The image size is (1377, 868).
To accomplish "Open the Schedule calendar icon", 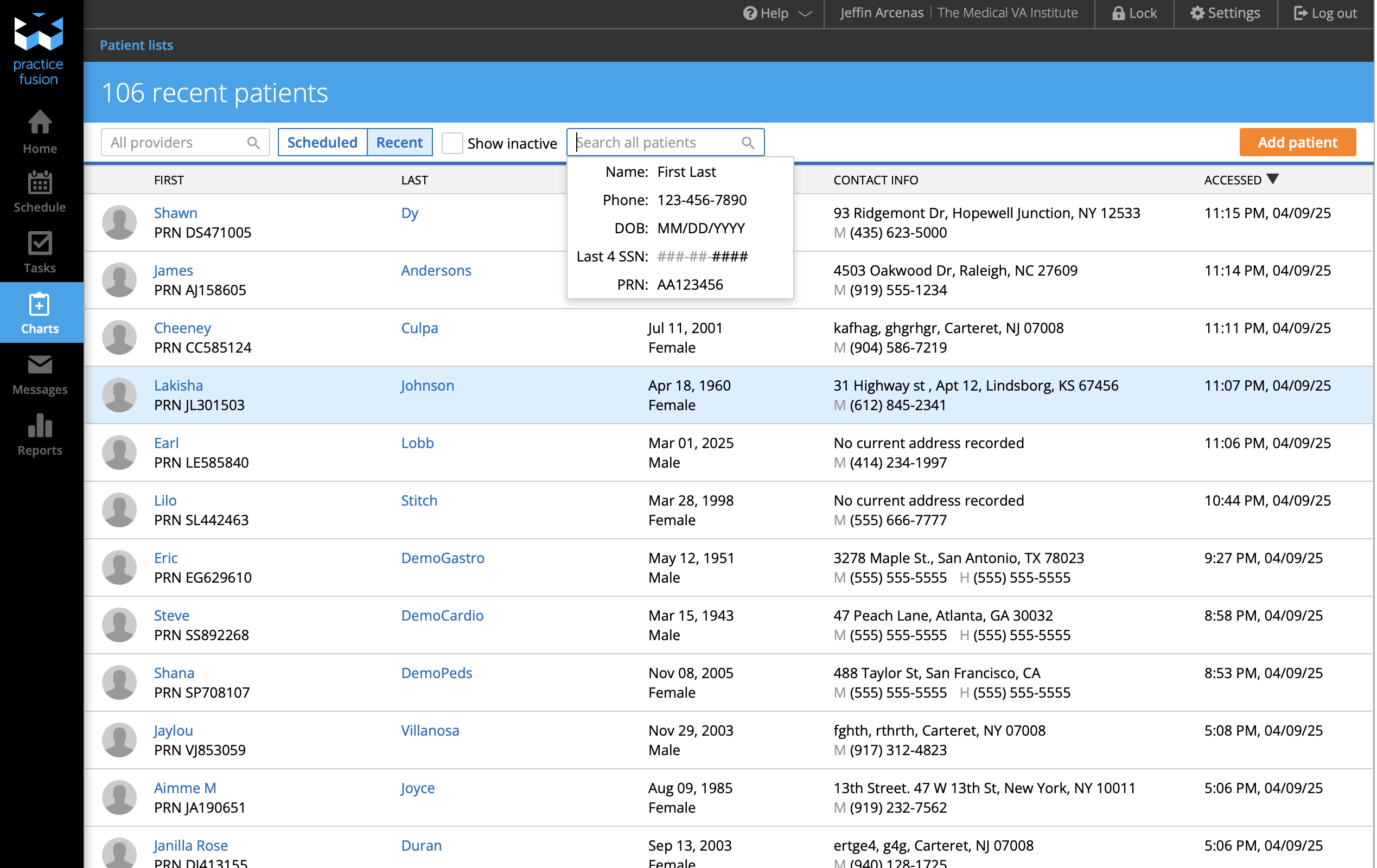I will pos(40,183).
